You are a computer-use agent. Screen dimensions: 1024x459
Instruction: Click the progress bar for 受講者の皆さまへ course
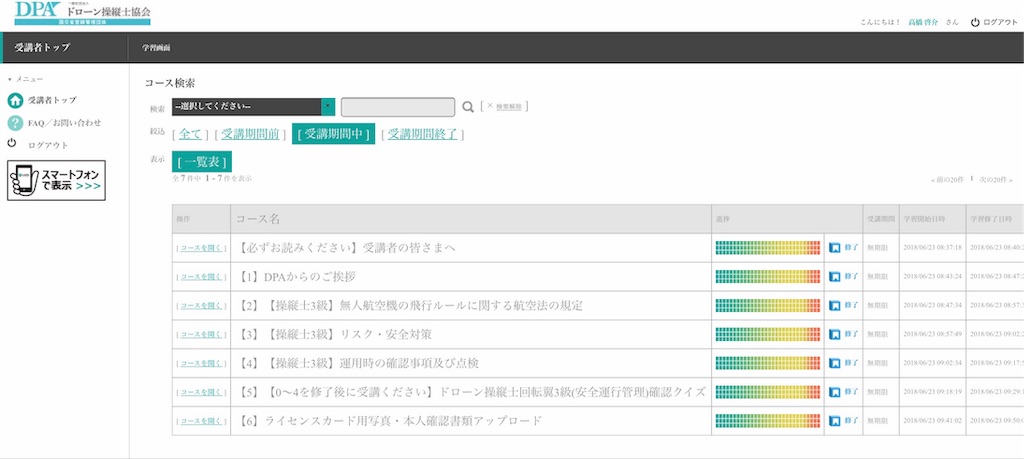pyautogui.click(x=767, y=247)
